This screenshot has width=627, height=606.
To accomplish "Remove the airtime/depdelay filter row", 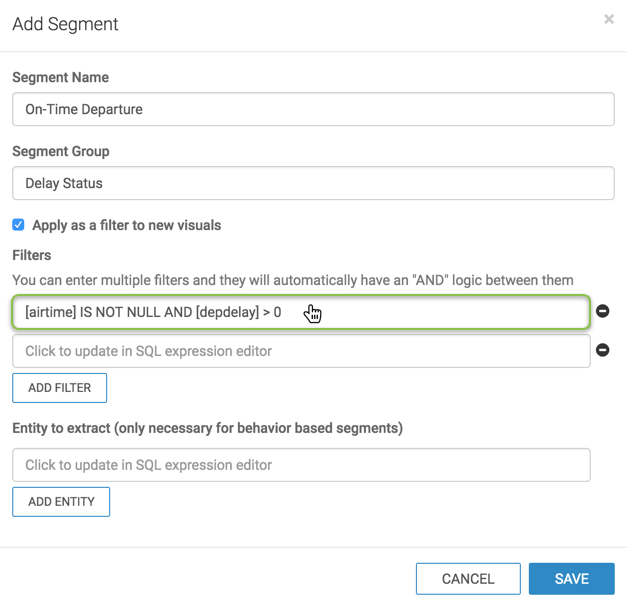I will click(603, 311).
